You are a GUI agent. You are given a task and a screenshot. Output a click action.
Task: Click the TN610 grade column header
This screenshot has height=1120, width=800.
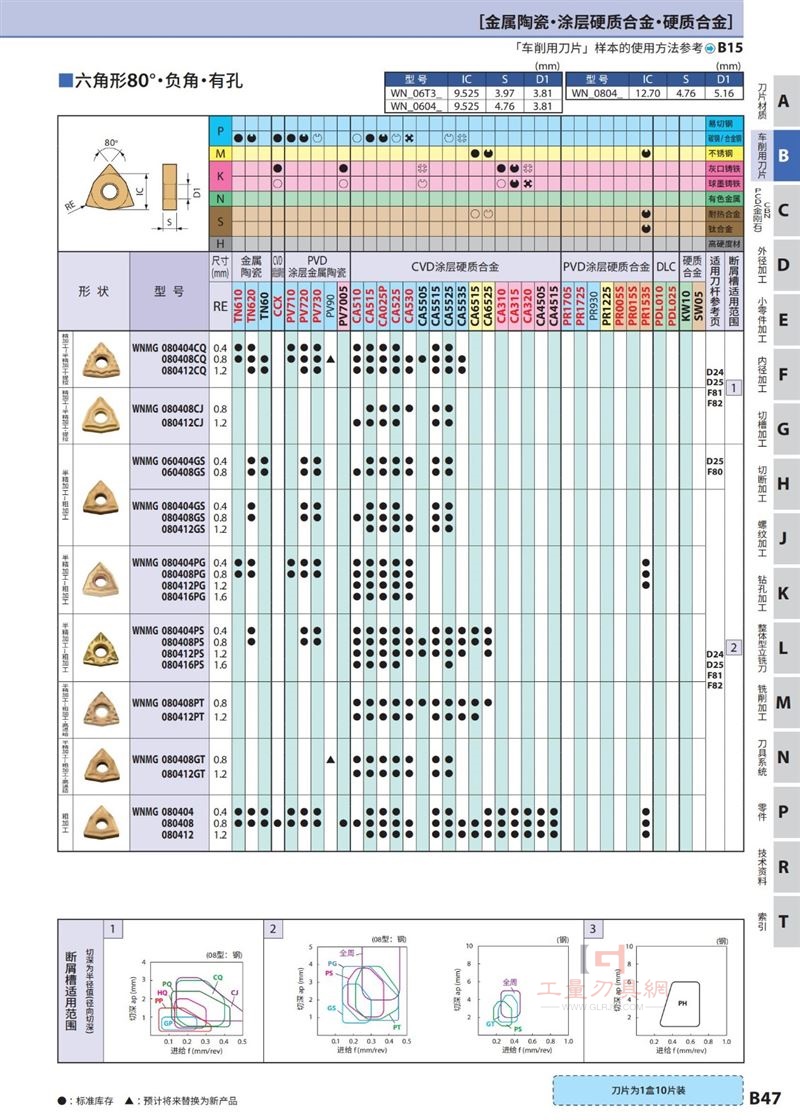[x=238, y=306]
